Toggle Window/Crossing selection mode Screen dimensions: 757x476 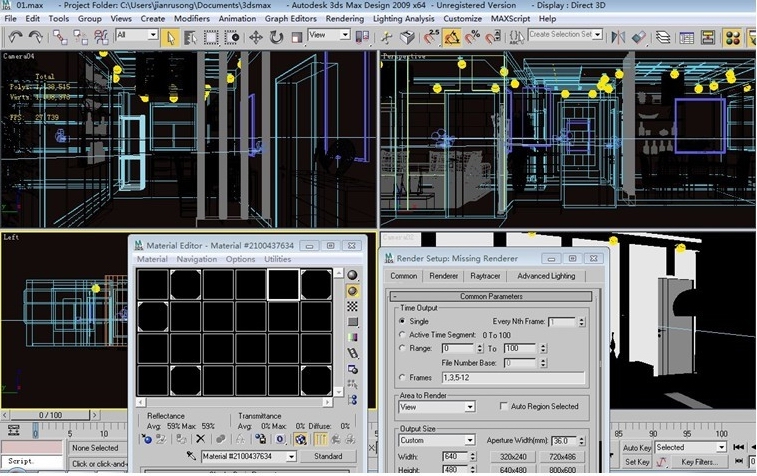coord(232,37)
